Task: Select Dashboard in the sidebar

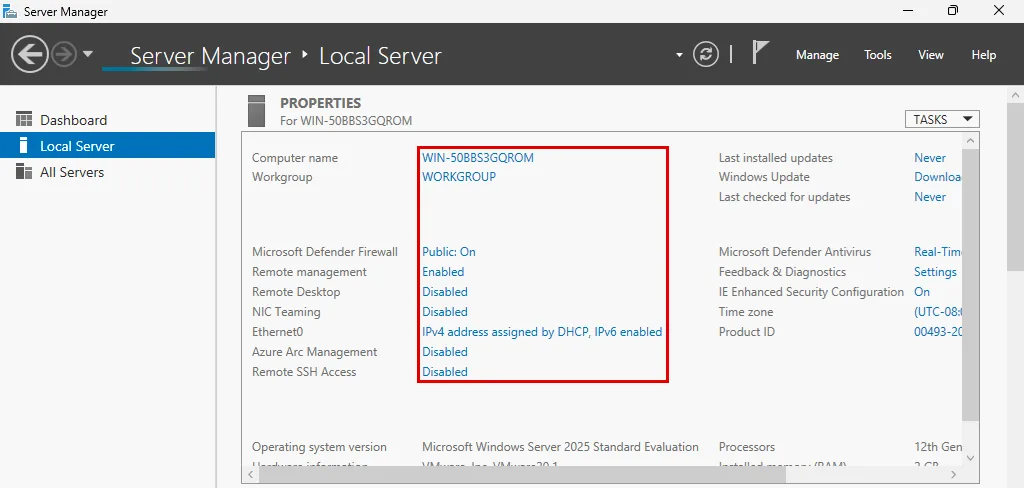Action: click(x=108, y=120)
